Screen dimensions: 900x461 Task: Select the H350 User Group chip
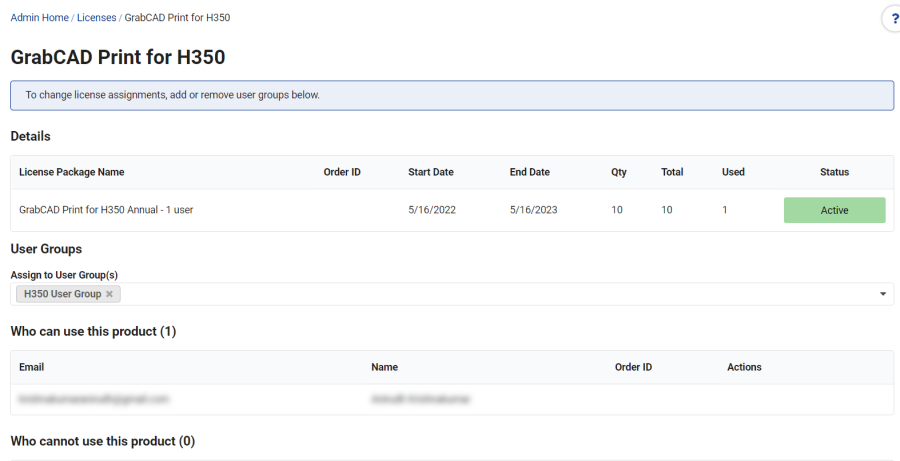click(62, 294)
